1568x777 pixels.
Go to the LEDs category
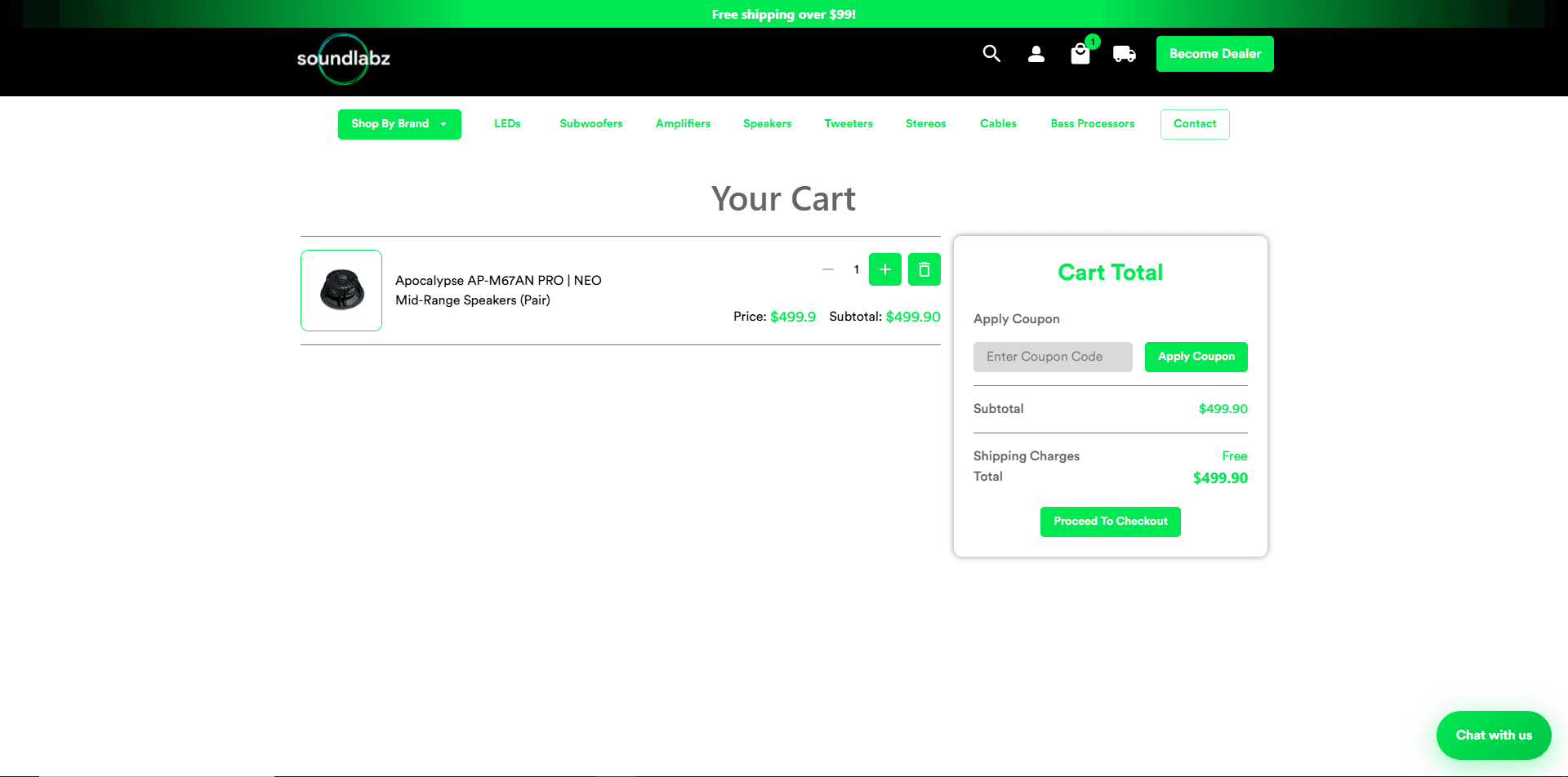pos(507,124)
